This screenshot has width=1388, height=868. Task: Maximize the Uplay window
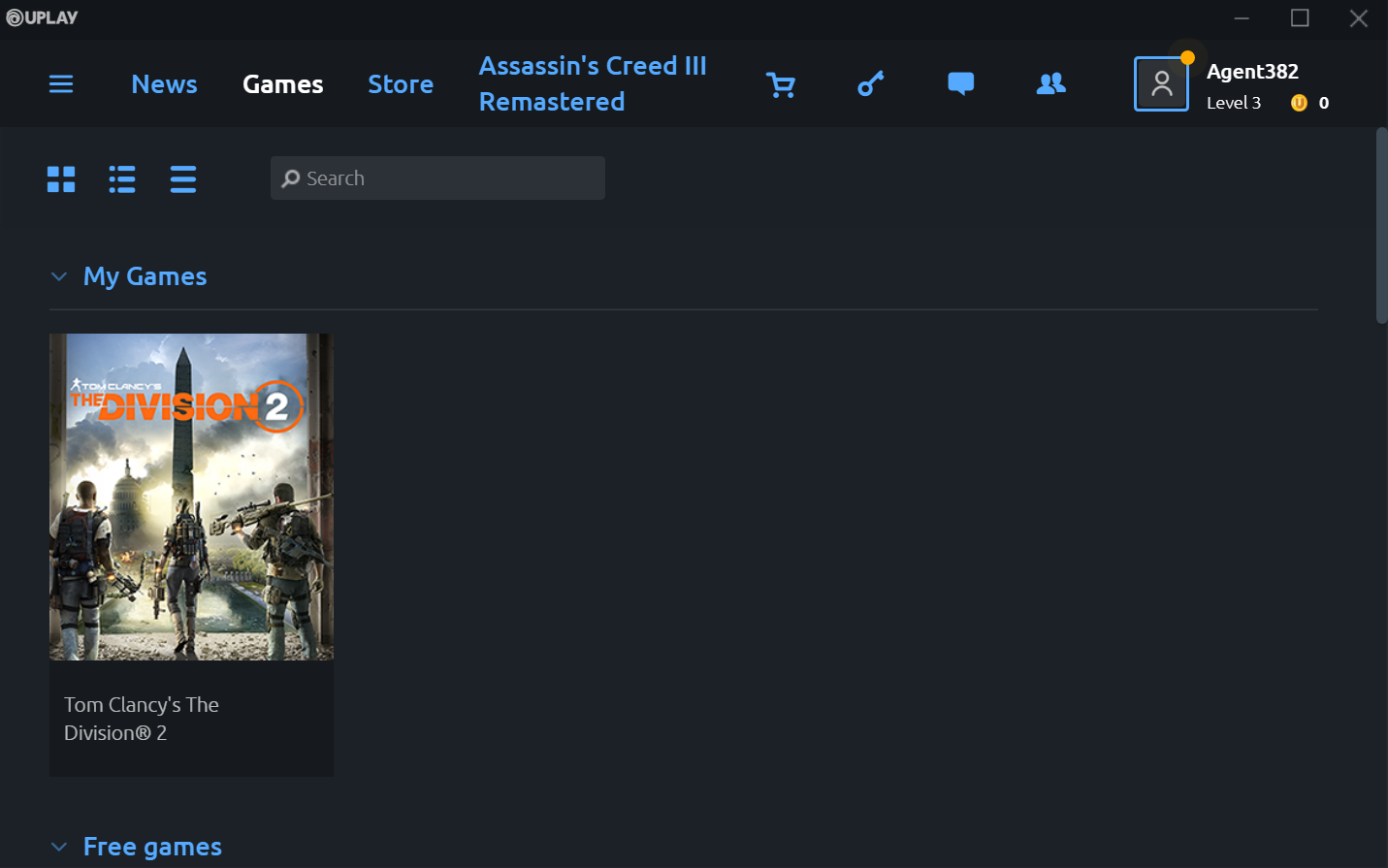coord(1300,18)
